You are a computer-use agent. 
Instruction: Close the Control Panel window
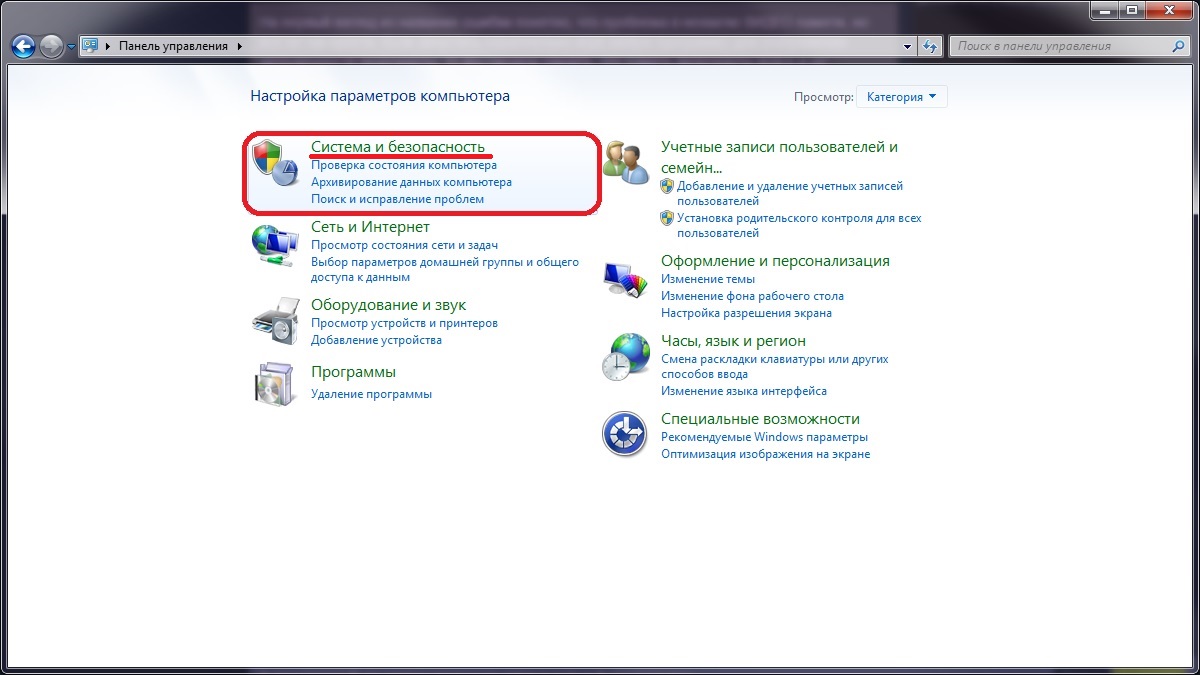[1170, 10]
